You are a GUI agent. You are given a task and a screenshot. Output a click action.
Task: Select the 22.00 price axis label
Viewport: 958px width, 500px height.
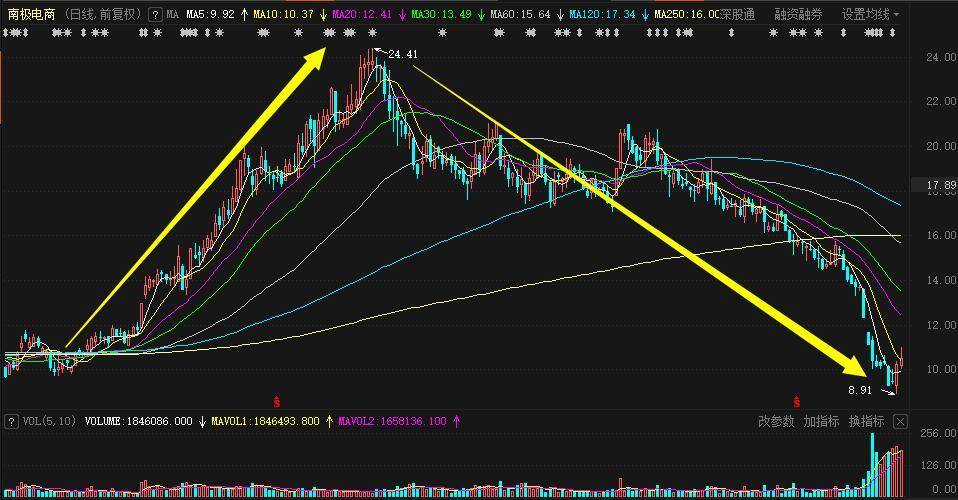941,101
